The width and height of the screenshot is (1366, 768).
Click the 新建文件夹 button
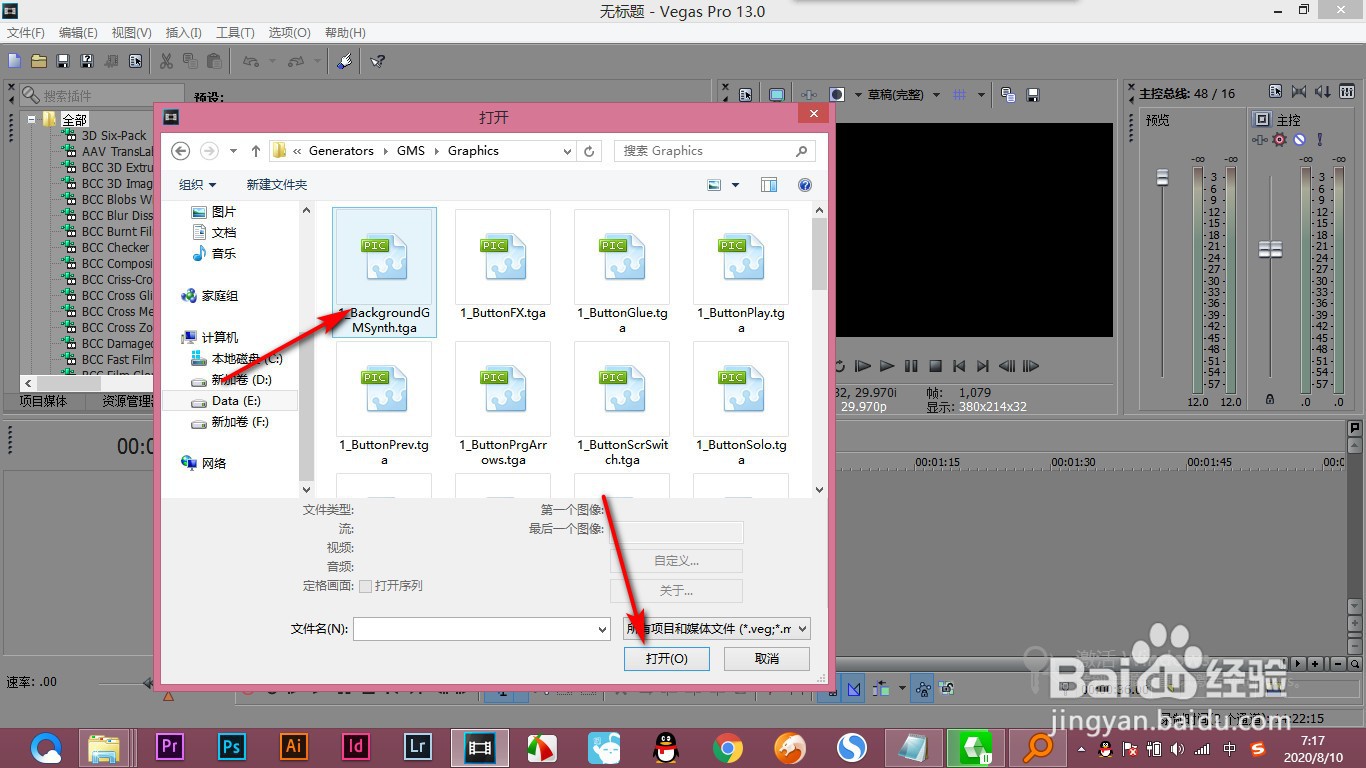pyautogui.click(x=277, y=185)
